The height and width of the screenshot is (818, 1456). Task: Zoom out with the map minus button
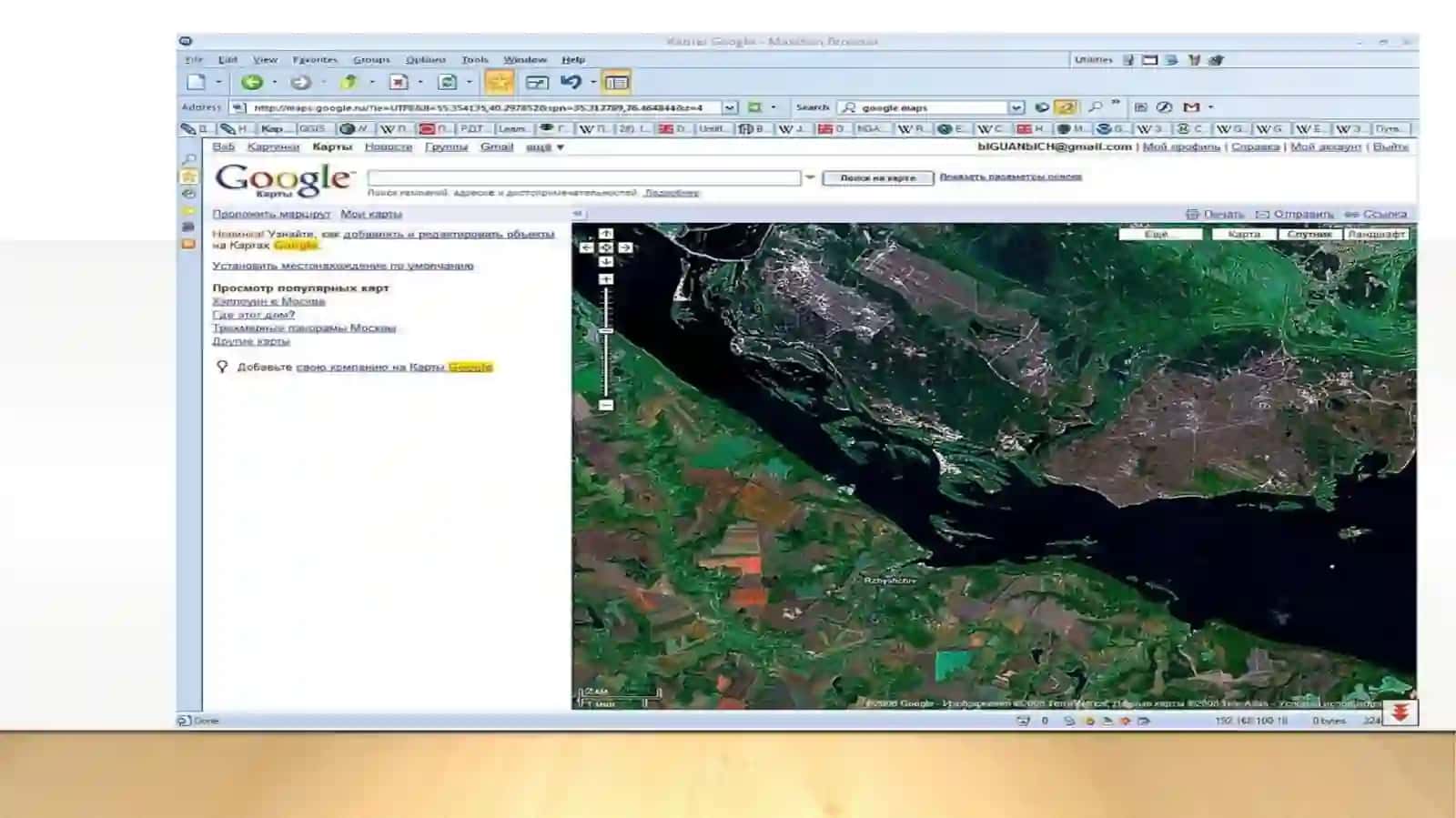tap(606, 405)
